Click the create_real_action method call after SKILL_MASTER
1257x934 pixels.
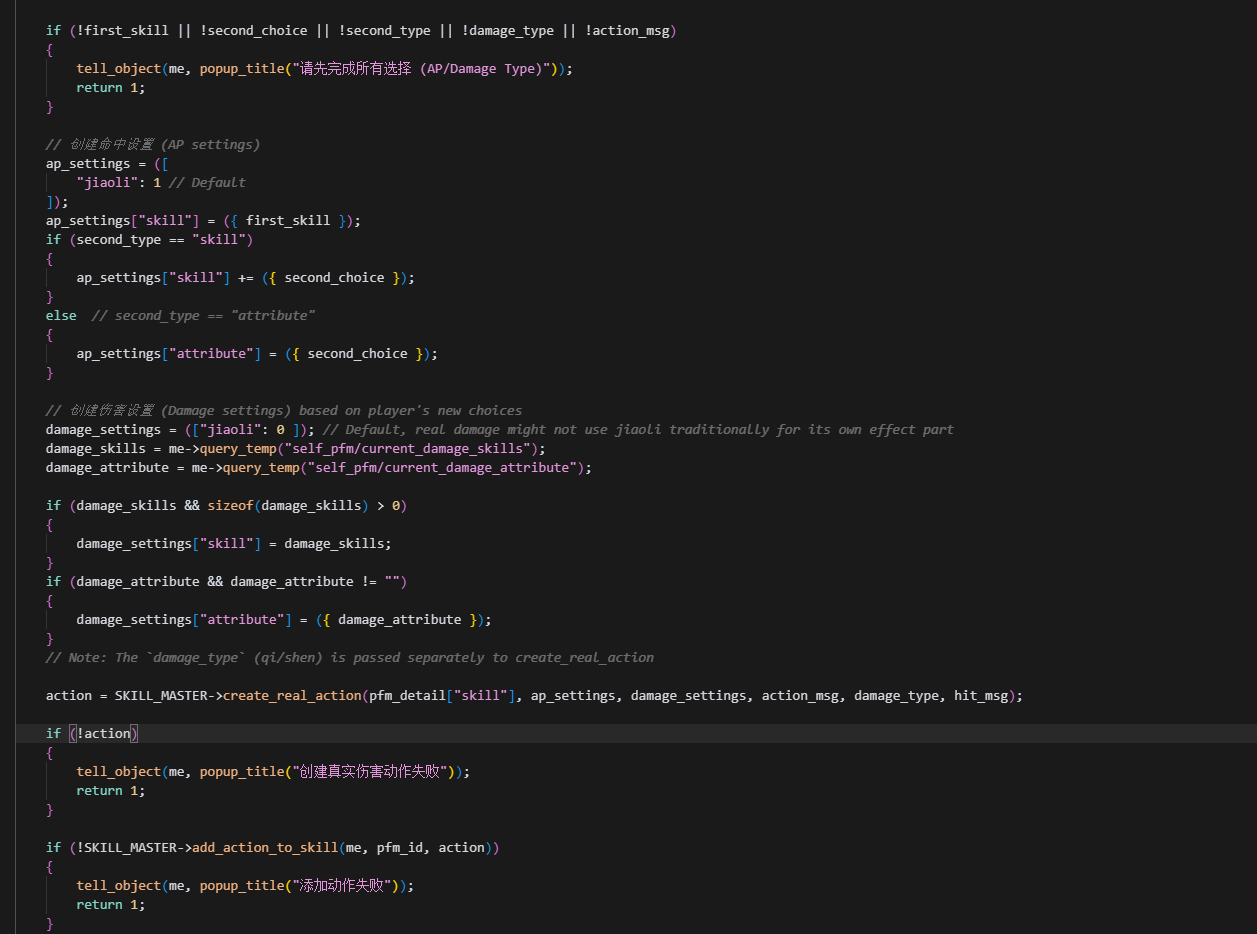[292, 696]
